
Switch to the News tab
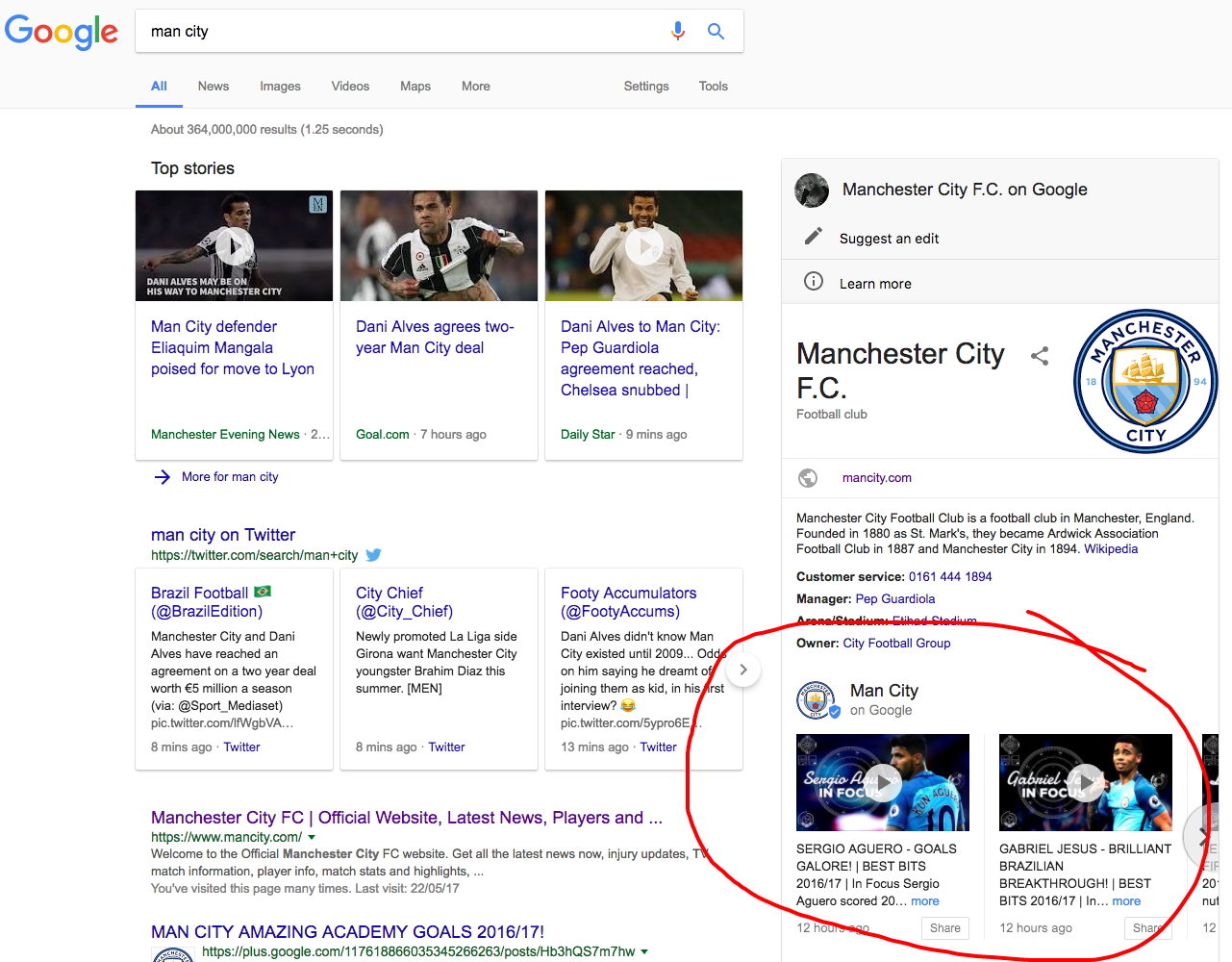click(x=214, y=87)
